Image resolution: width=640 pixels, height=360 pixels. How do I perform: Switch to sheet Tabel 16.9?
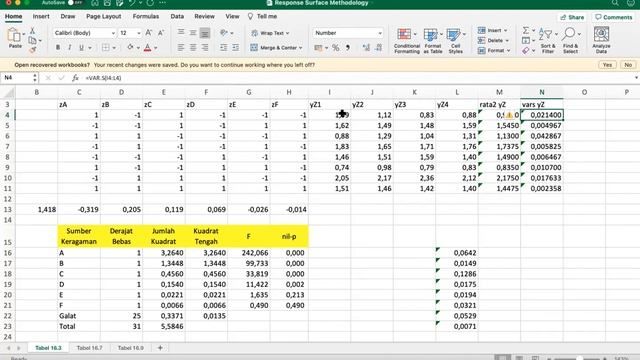pos(131,348)
